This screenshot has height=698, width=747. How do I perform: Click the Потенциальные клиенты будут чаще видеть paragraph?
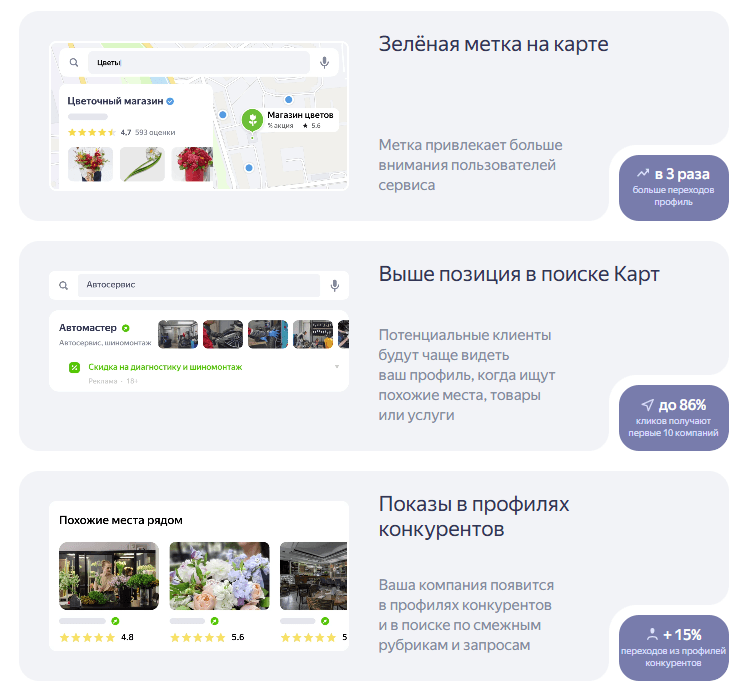coord(467,375)
